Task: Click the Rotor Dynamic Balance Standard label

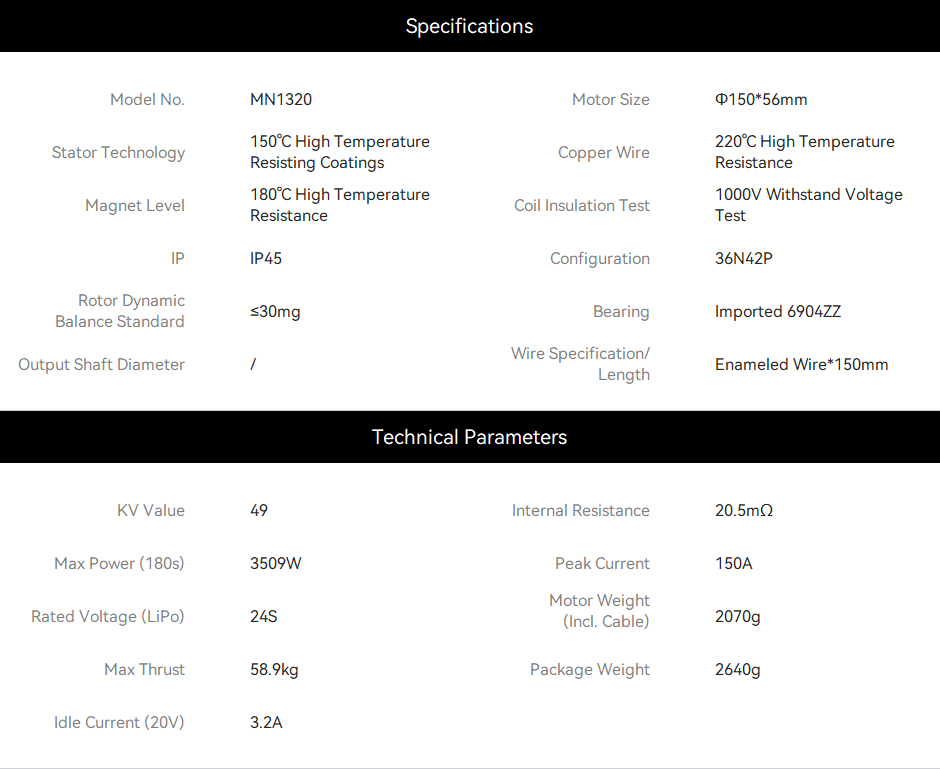Action: [x=120, y=311]
